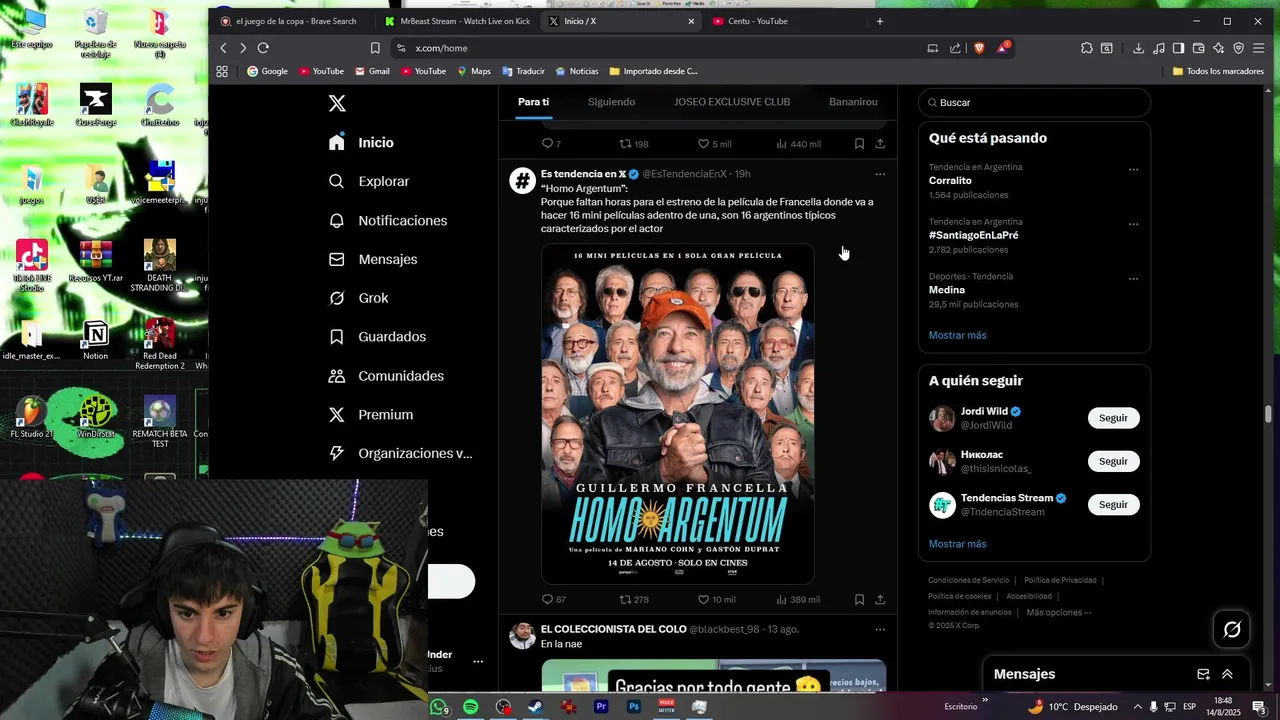Switch to MrBeast Stream Kick tab
Image resolution: width=1280 pixels, height=720 pixels.
coord(458,21)
